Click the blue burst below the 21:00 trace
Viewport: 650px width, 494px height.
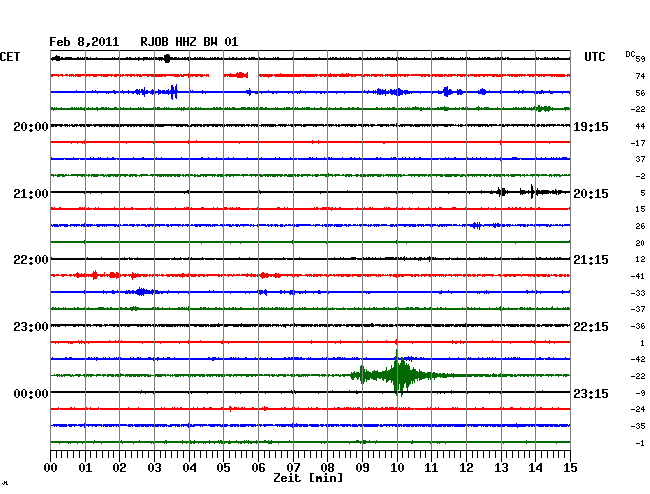click(477, 225)
